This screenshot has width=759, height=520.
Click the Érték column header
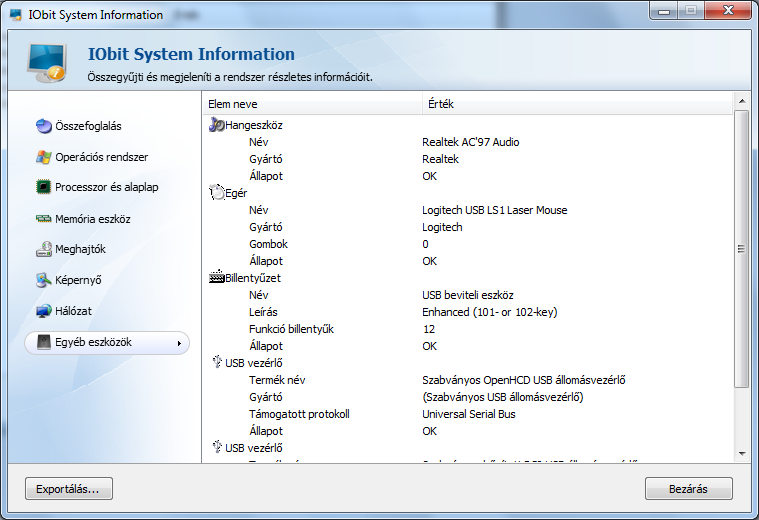tap(577, 104)
